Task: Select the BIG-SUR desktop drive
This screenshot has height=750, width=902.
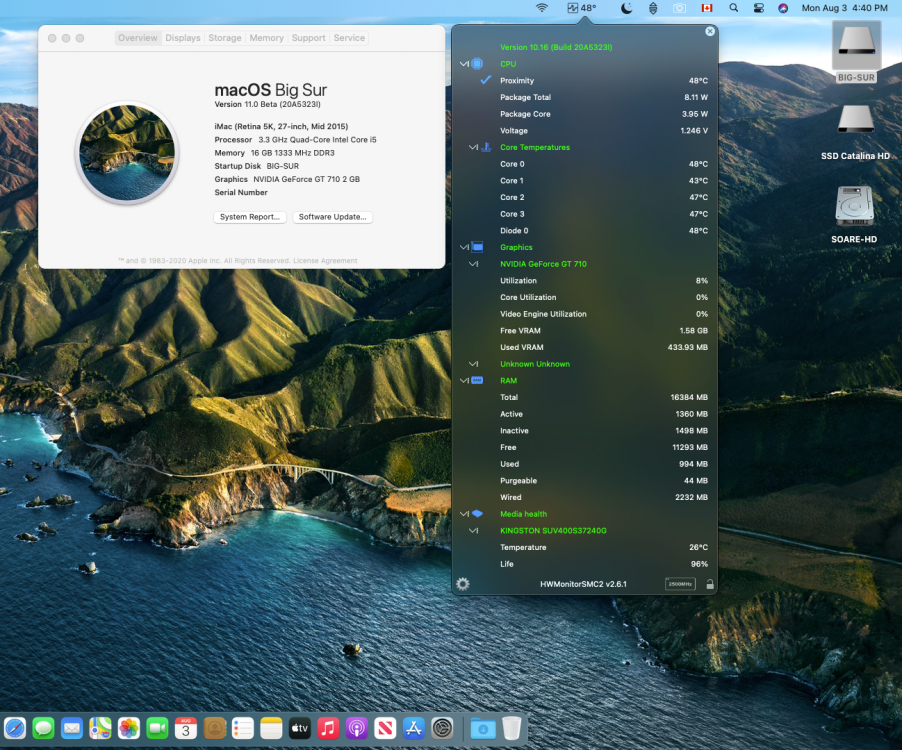Action: (x=856, y=52)
